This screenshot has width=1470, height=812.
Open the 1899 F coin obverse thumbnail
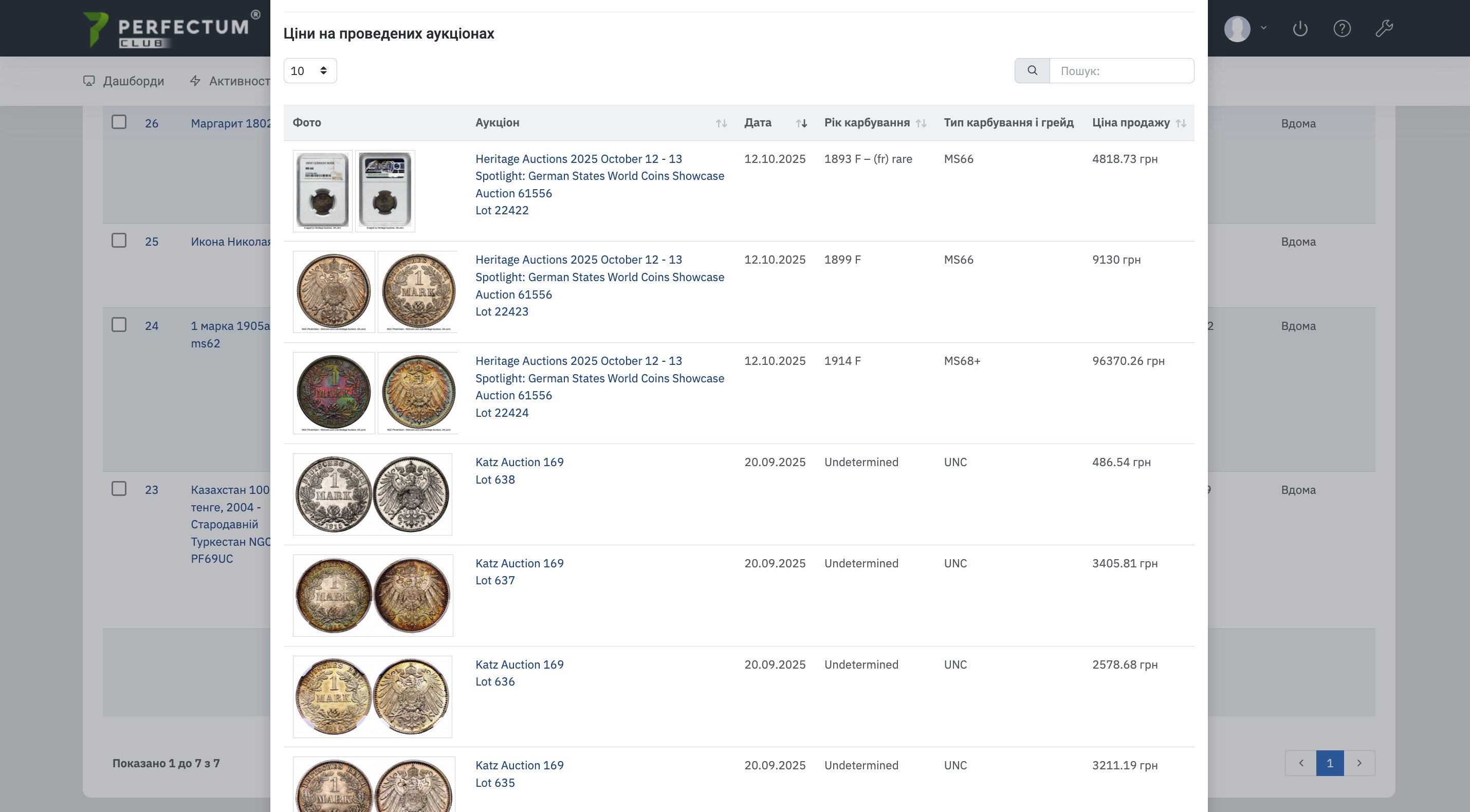(334, 291)
